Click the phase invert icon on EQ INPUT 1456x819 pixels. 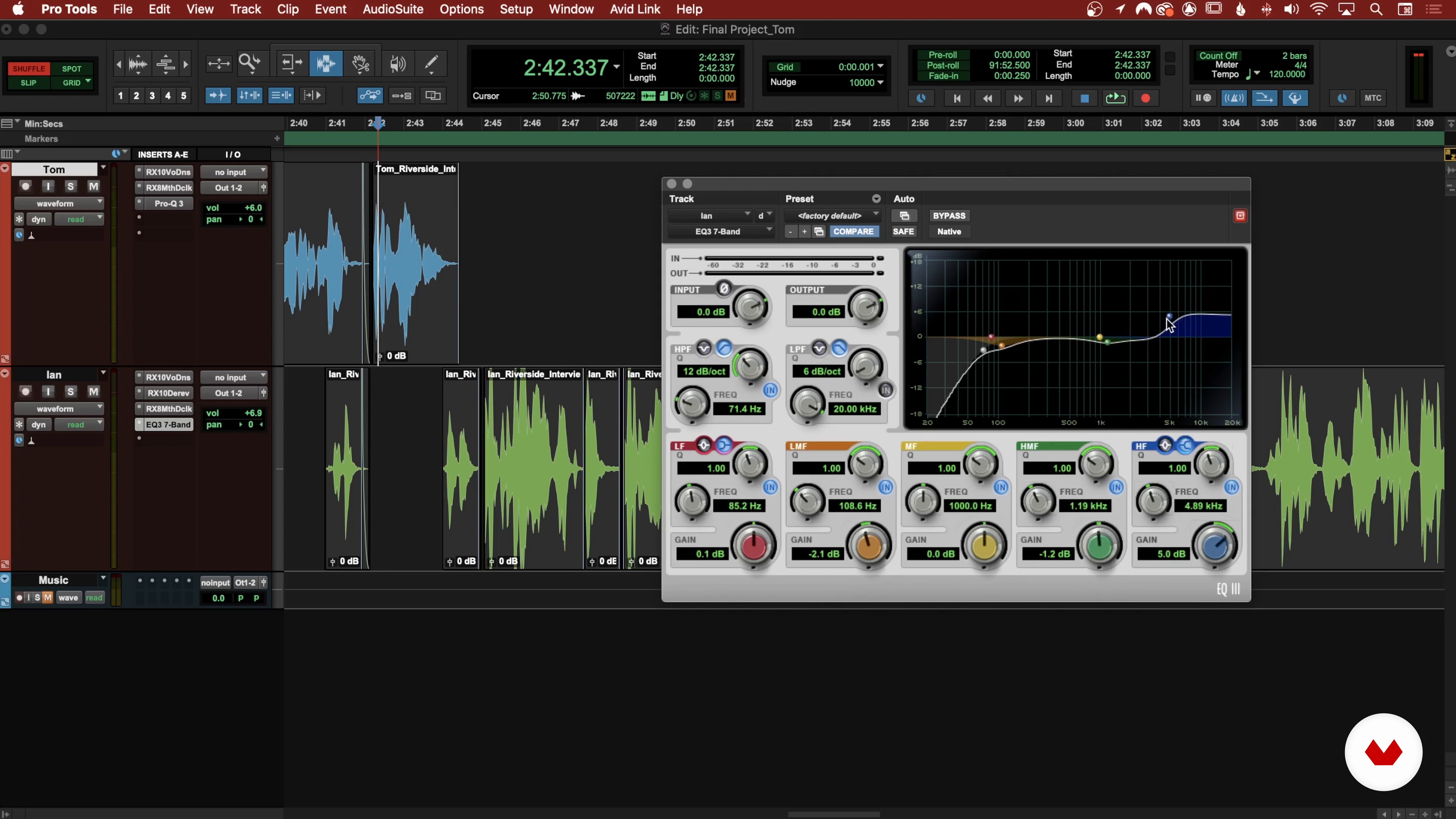pos(723,289)
